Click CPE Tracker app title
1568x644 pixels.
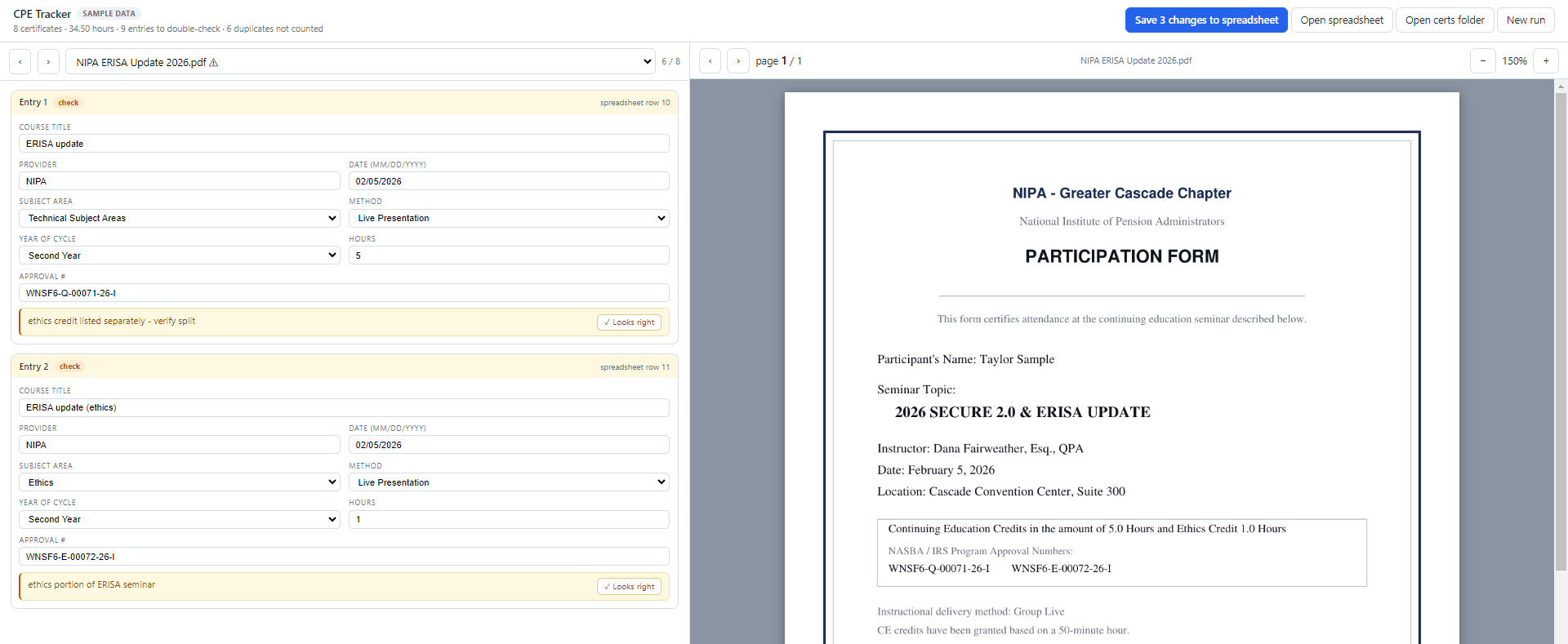pos(42,14)
